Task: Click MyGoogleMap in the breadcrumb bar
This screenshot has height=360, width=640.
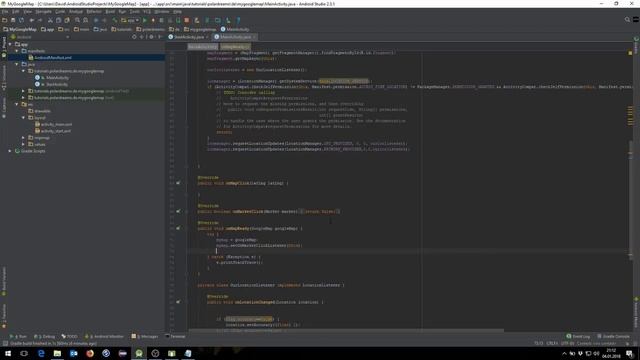Action: pyautogui.click(x=20, y=29)
